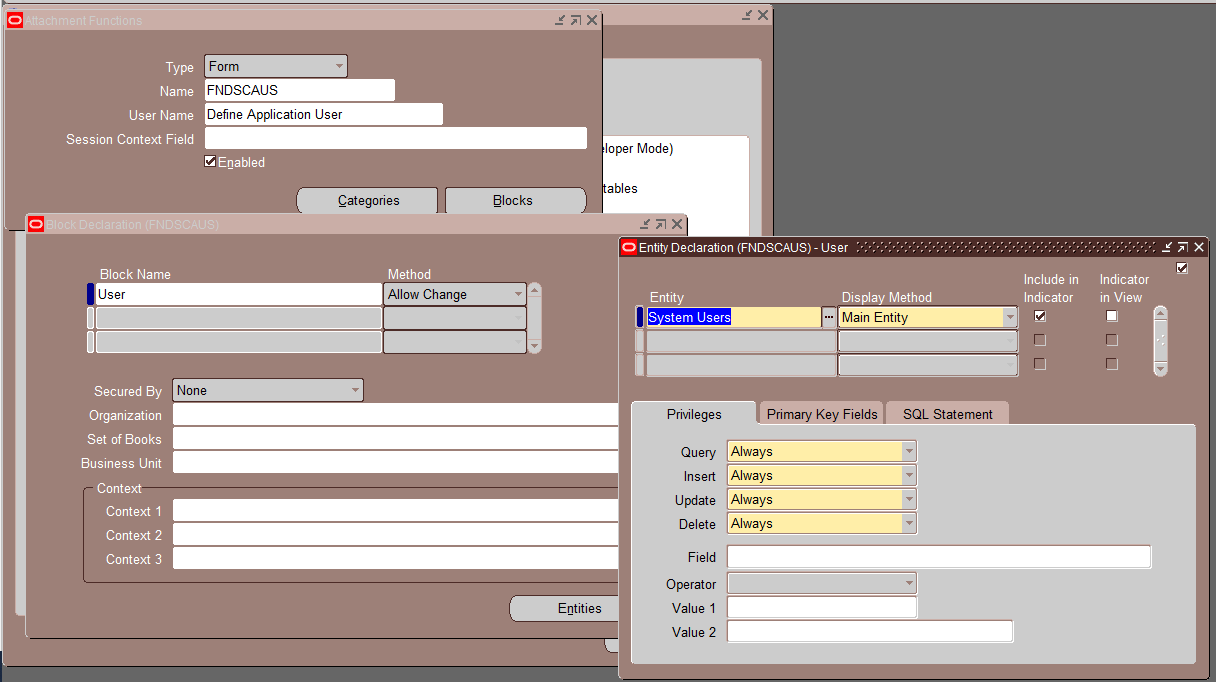
Task: Toggle the checkbox at Entity Declaration top-right corner
Action: [1183, 268]
